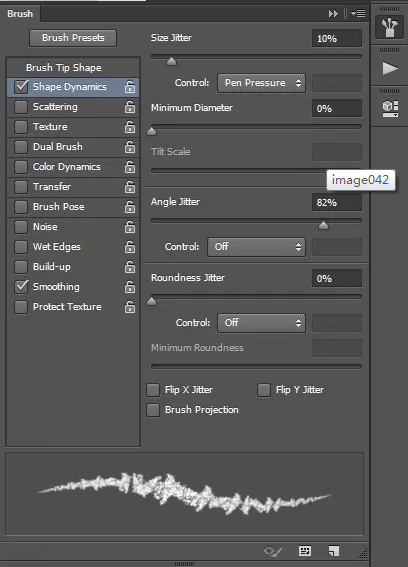The image size is (408, 567).
Task: Open the Brush panel flyout menu
Action: tap(358, 14)
